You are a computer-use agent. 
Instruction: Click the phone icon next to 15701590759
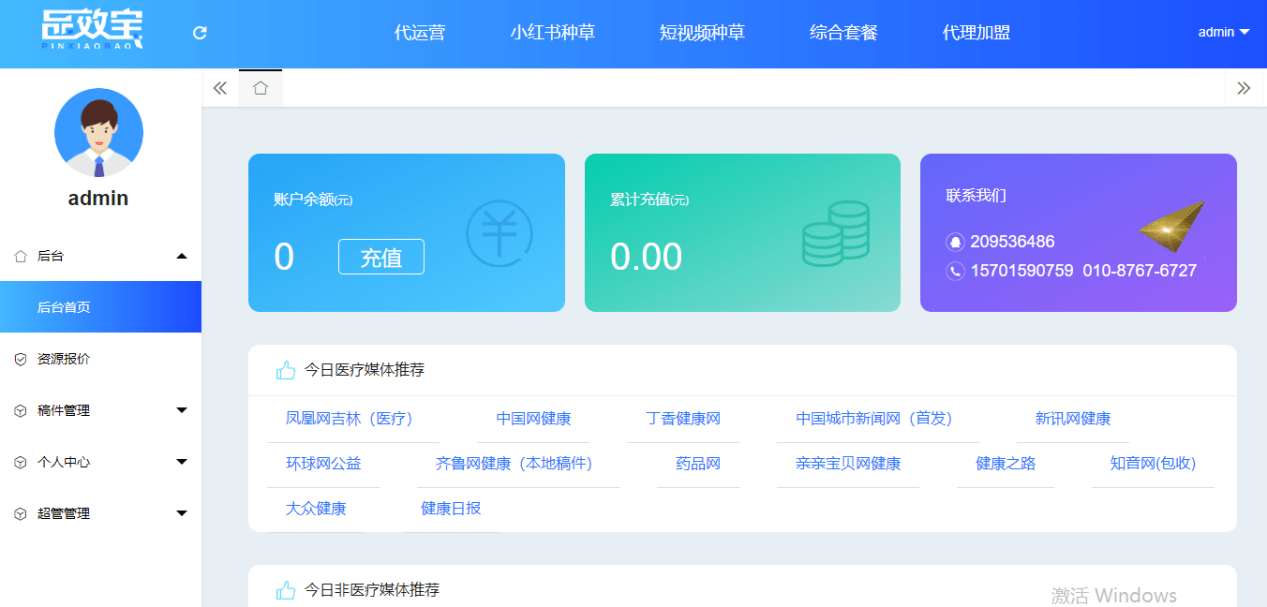(x=954, y=270)
